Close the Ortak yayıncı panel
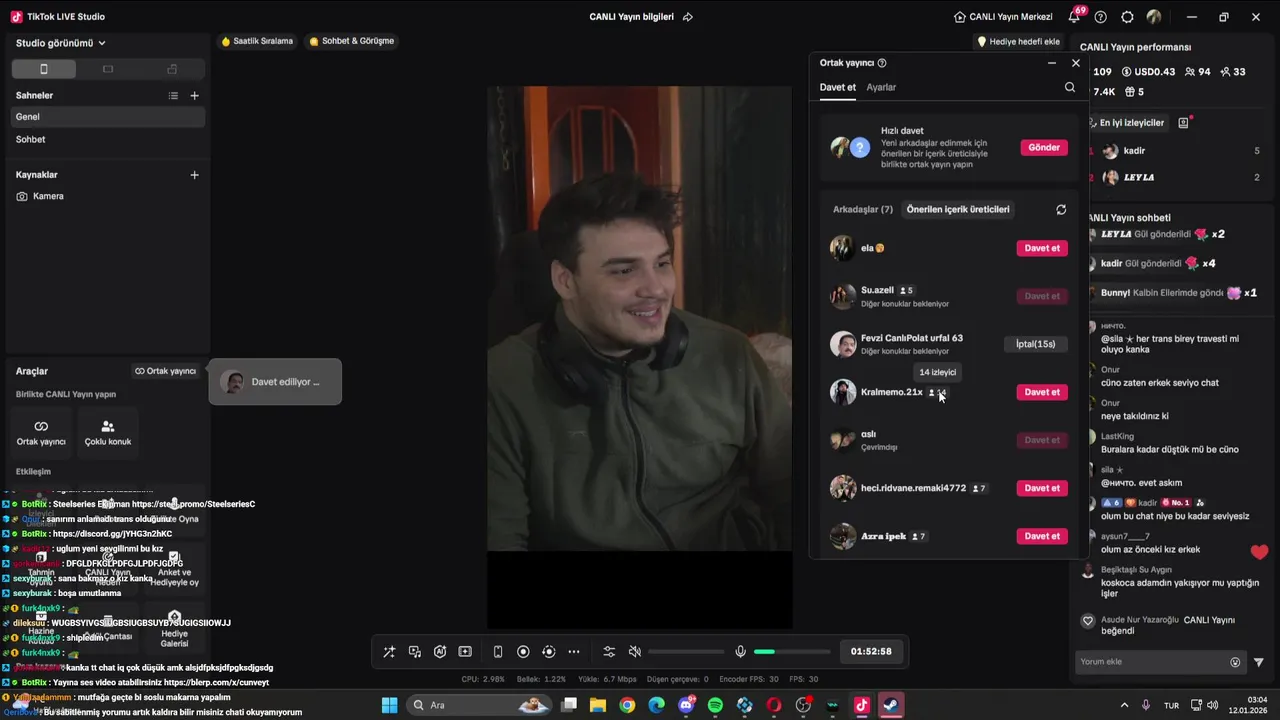 point(1076,63)
